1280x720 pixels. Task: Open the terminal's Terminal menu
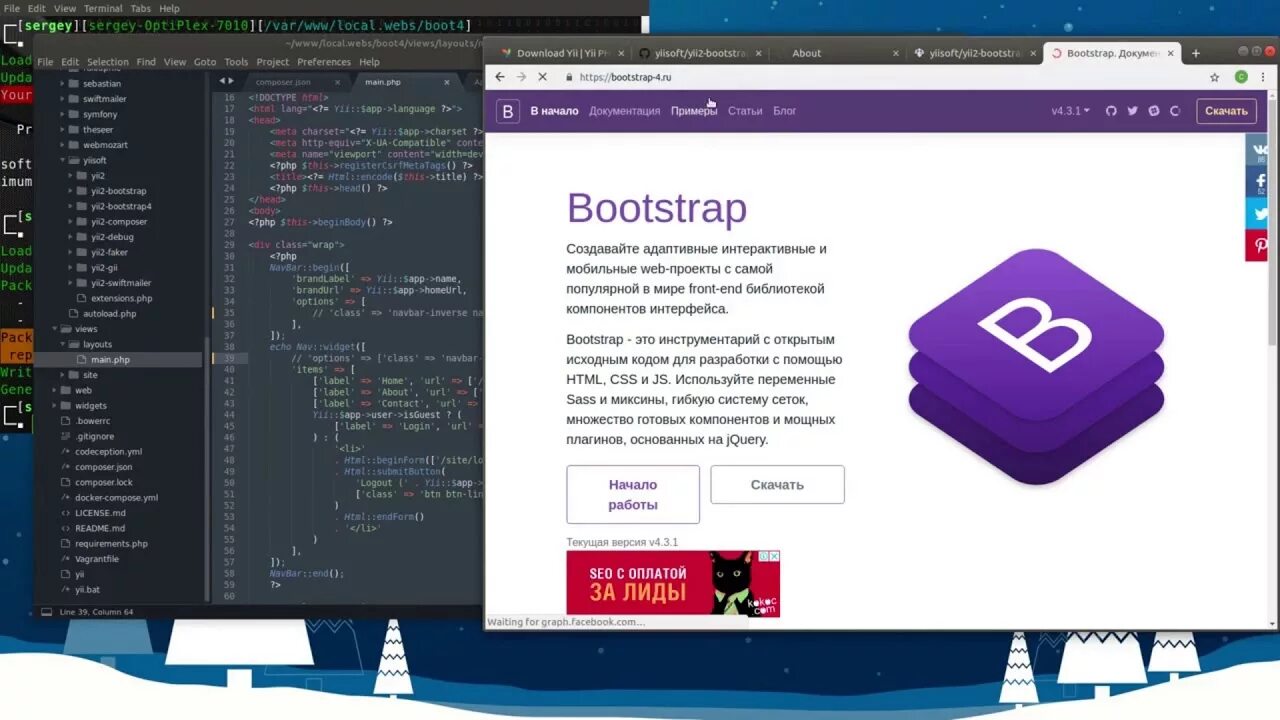click(x=103, y=8)
